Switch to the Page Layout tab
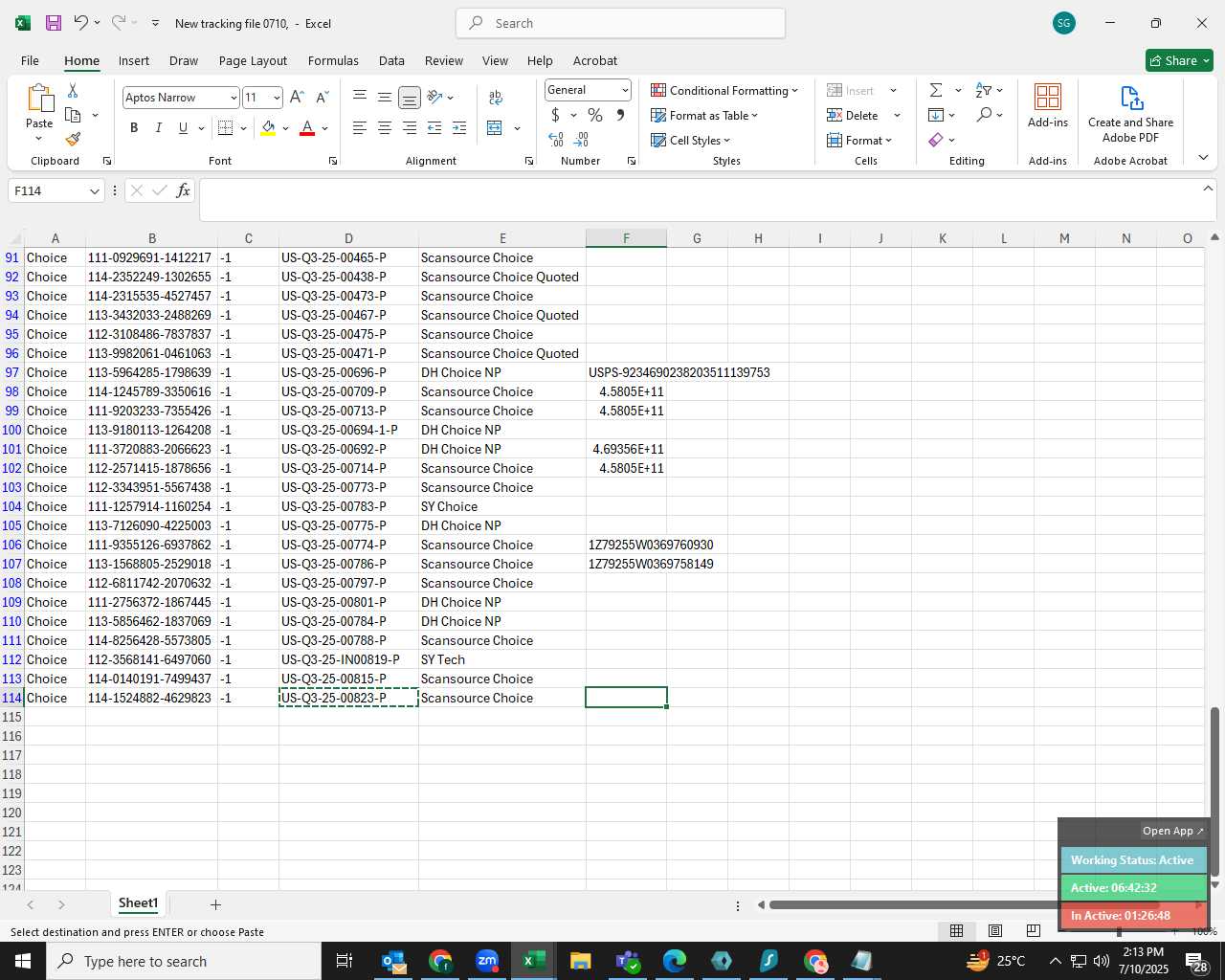Screen dimensions: 1225x980 click(253, 60)
